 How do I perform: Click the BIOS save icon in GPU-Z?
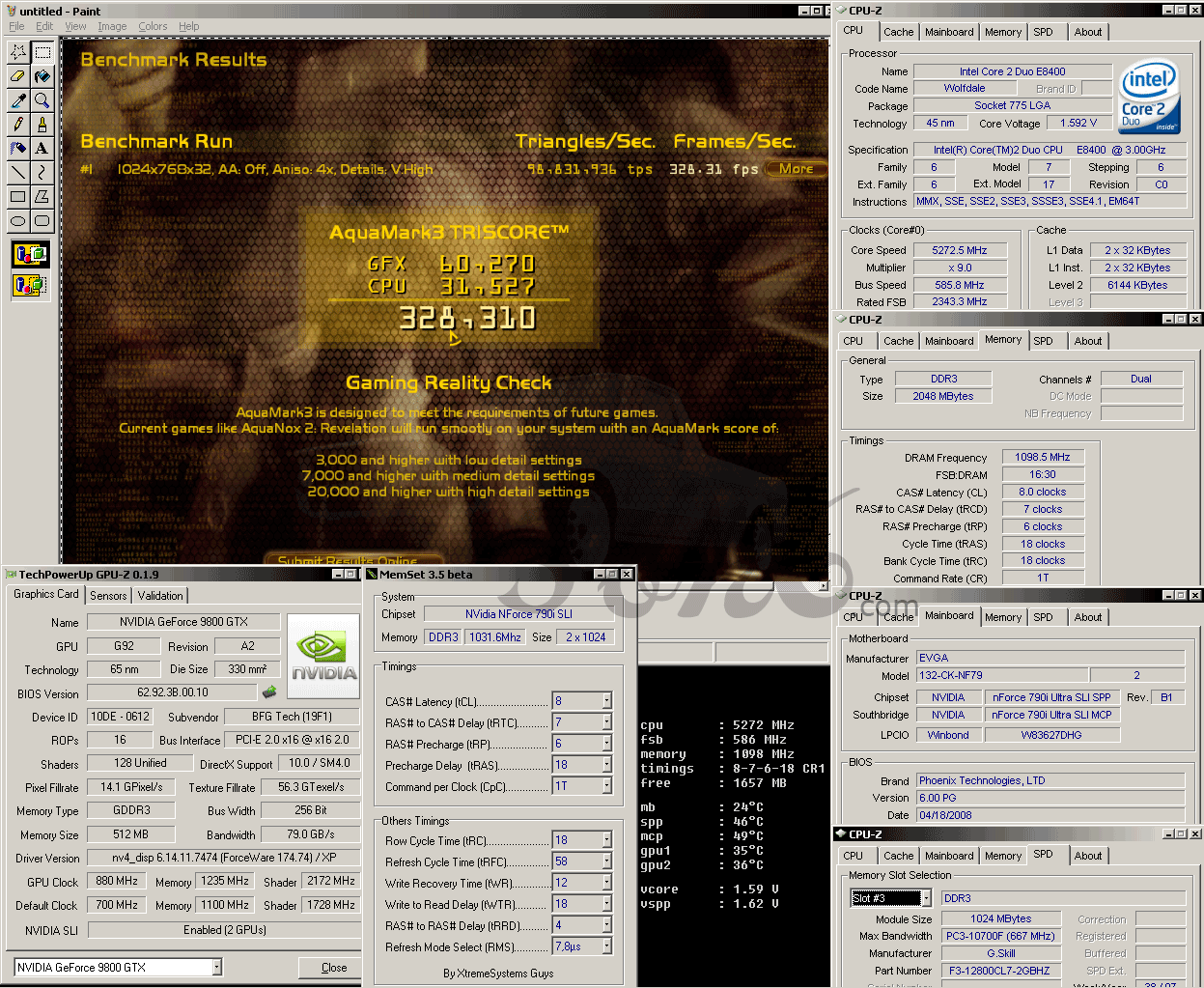pyautogui.click(x=269, y=692)
